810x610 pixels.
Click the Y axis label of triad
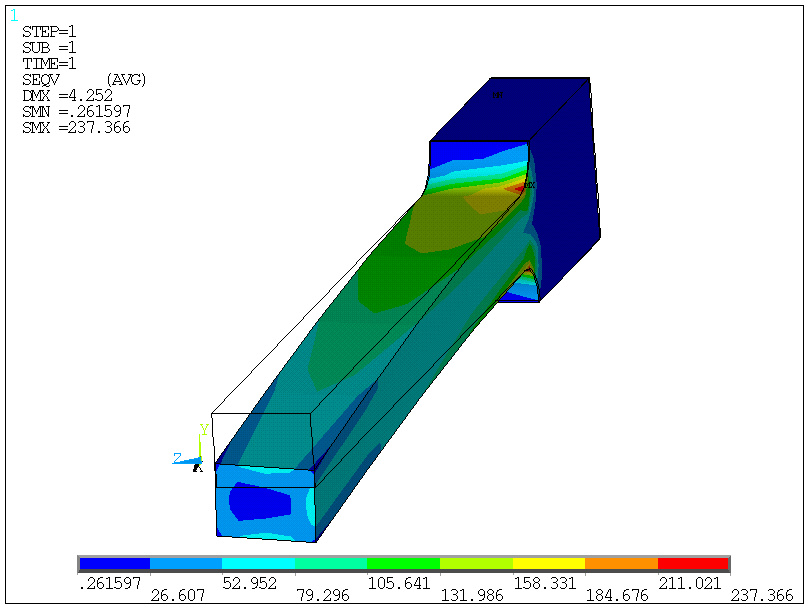tap(204, 430)
